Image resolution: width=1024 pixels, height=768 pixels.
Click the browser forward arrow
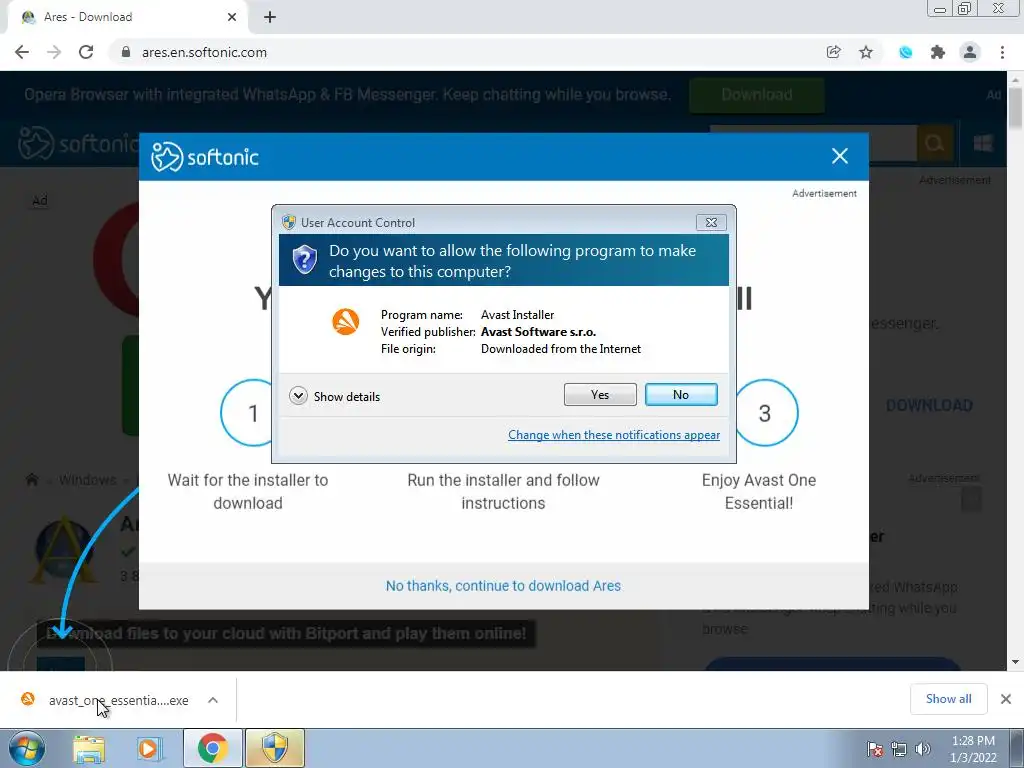[x=54, y=52]
